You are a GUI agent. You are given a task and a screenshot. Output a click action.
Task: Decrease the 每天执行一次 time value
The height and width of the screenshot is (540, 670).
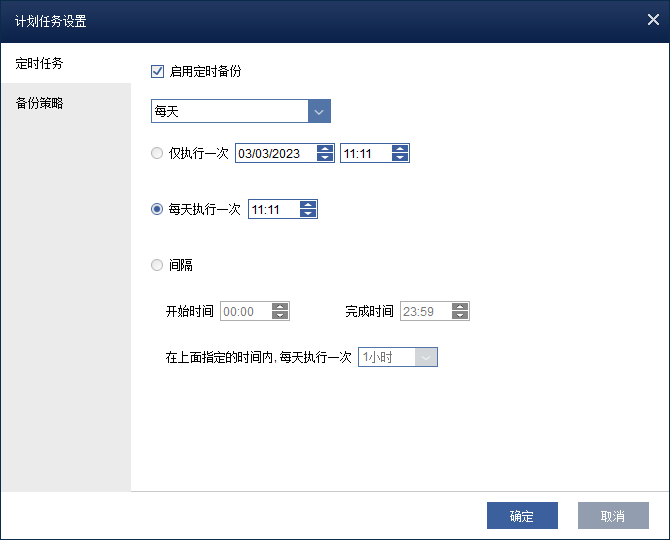(308, 214)
